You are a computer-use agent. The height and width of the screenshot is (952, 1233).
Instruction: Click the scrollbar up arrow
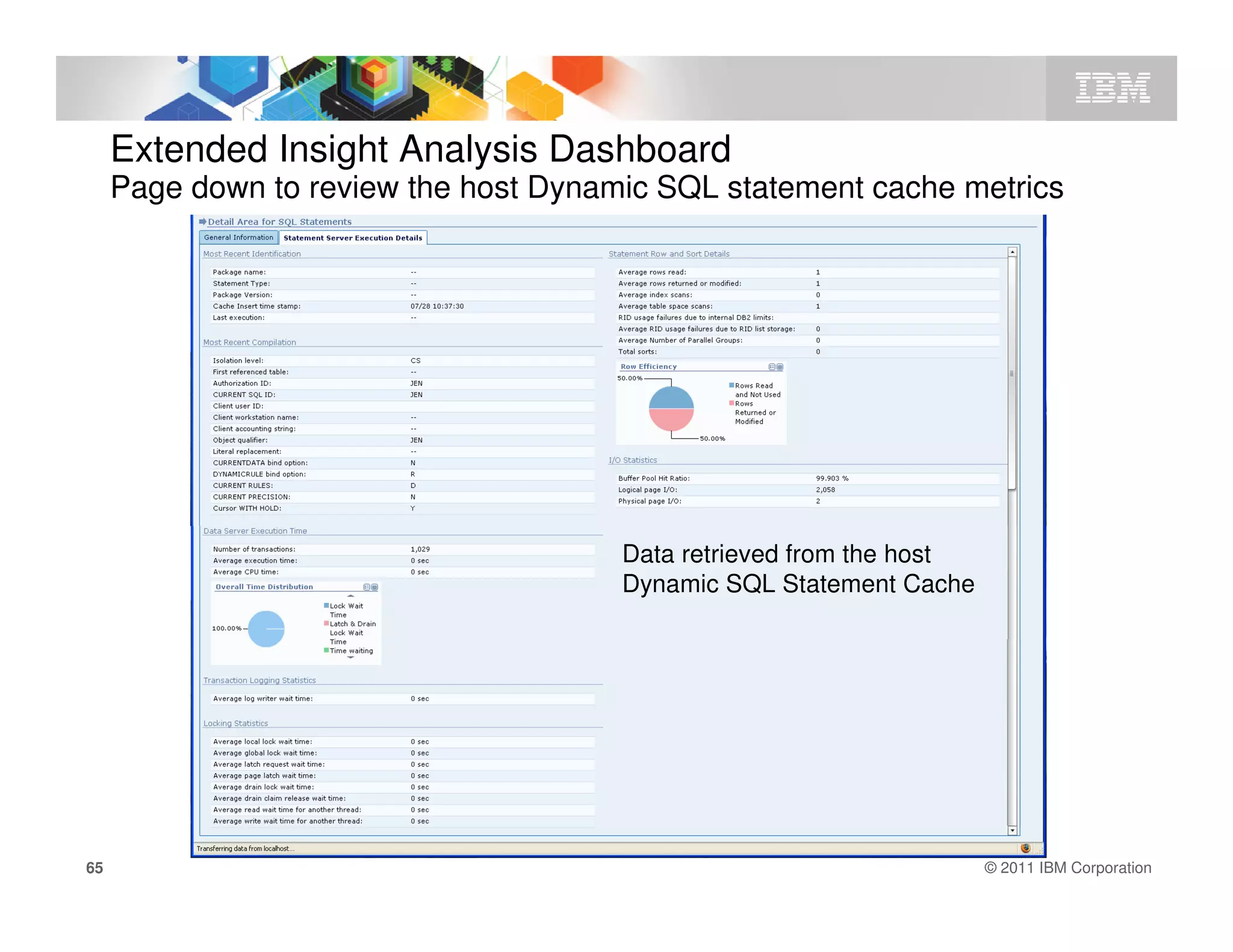click(1013, 252)
